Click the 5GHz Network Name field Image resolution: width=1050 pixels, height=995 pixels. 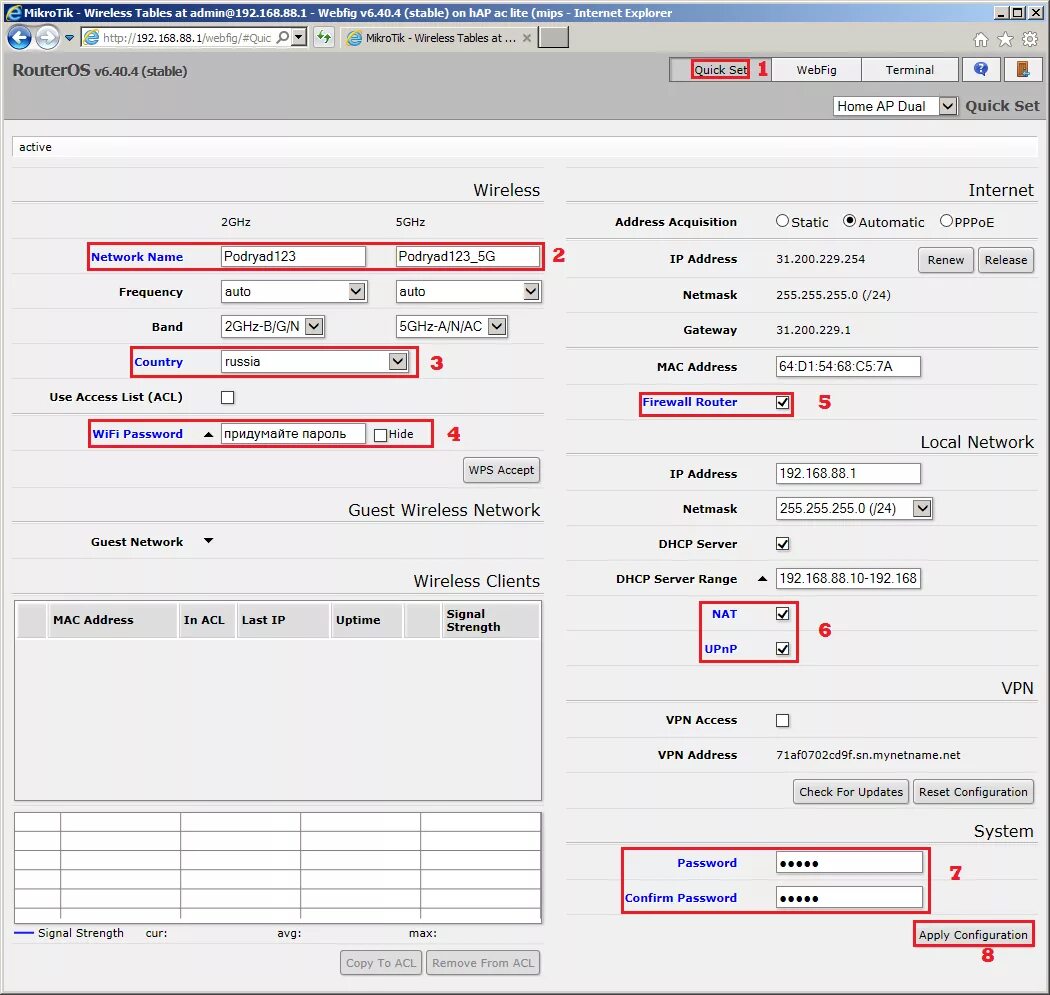coord(467,256)
